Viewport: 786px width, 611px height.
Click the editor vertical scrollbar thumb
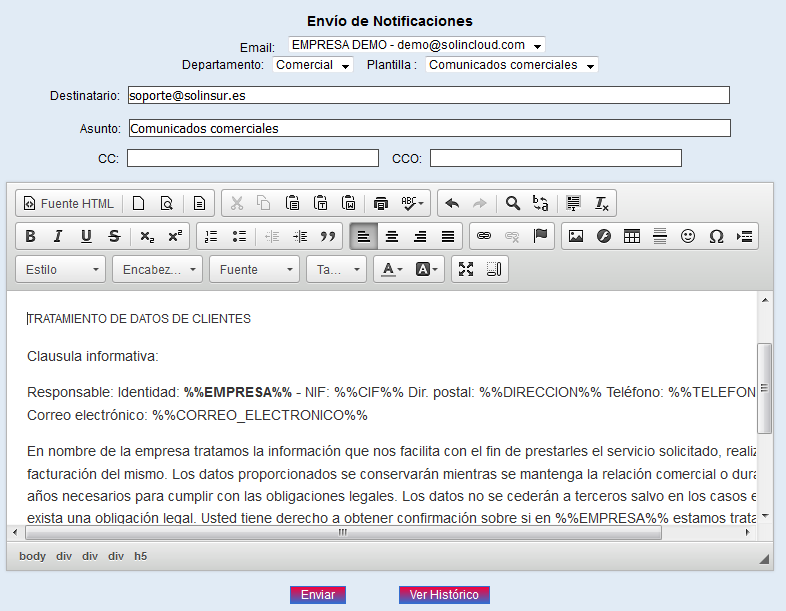764,388
